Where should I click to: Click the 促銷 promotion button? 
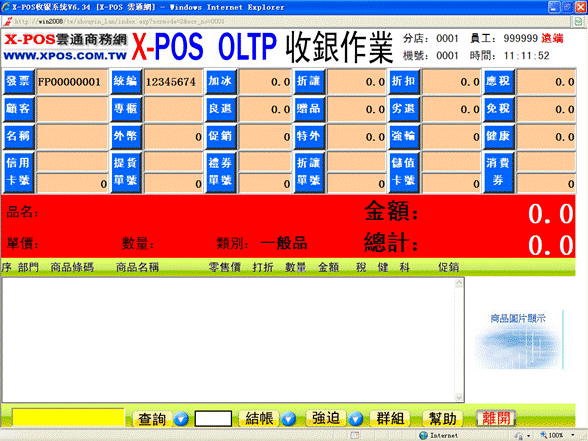click(220, 136)
